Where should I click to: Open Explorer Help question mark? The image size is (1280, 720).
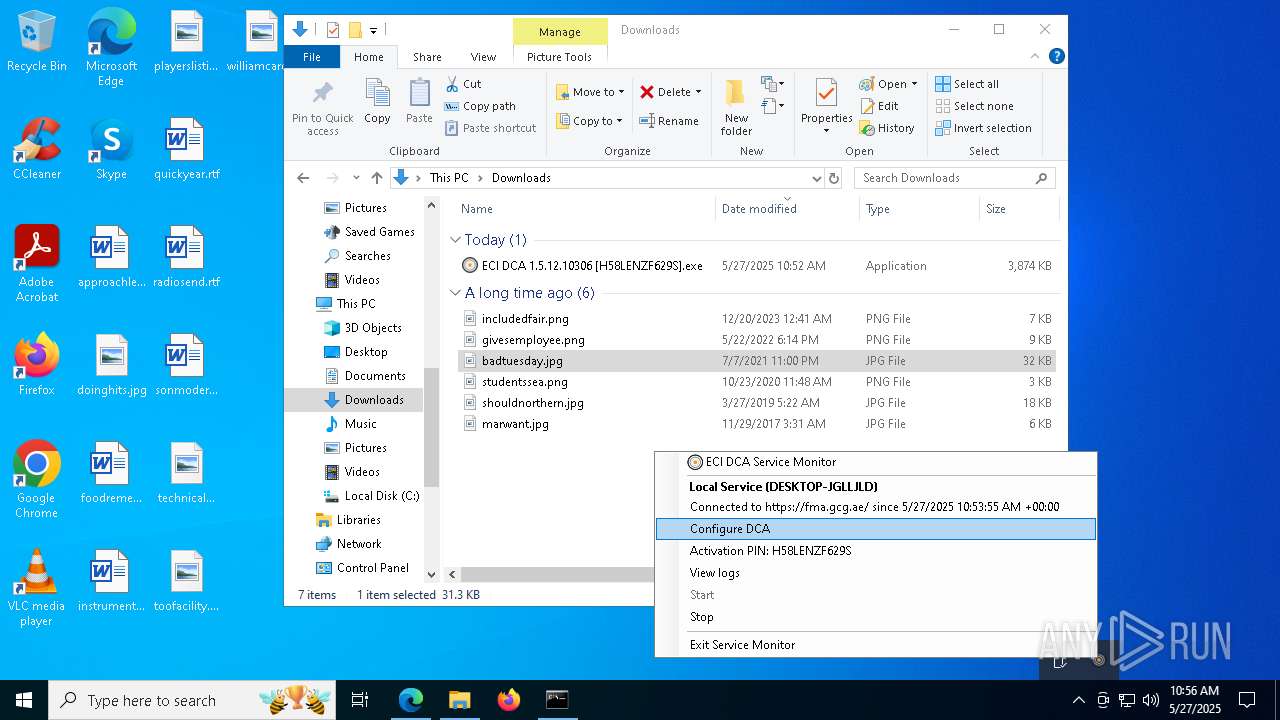(1057, 57)
